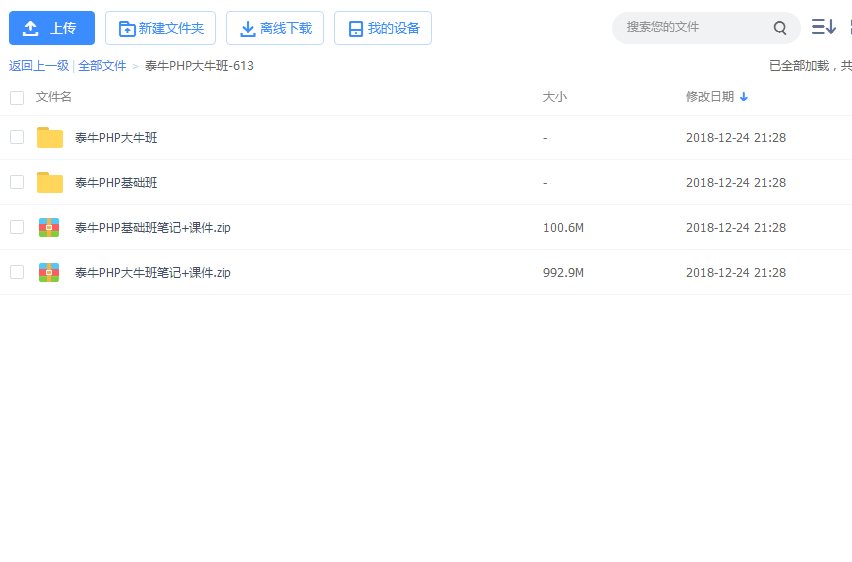This screenshot has width=852, height=562.
Task: Click the blue sort arrow next to 修改日期
Action: point(744,97)
